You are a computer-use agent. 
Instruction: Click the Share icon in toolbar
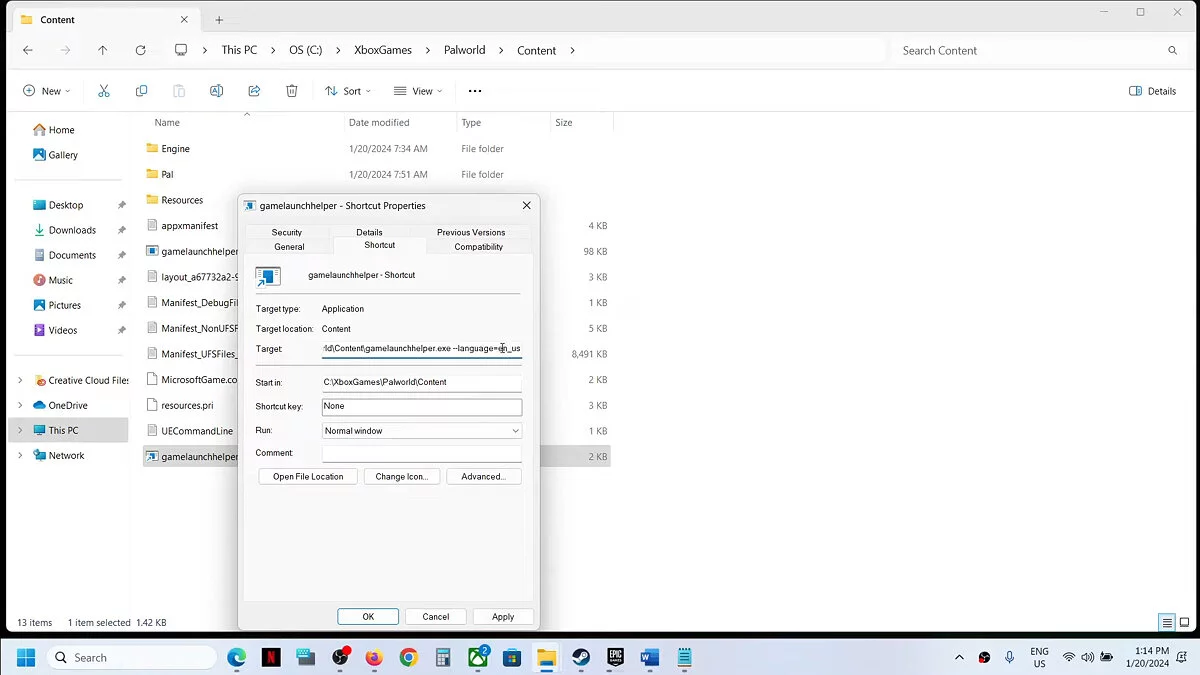(254, 91)
